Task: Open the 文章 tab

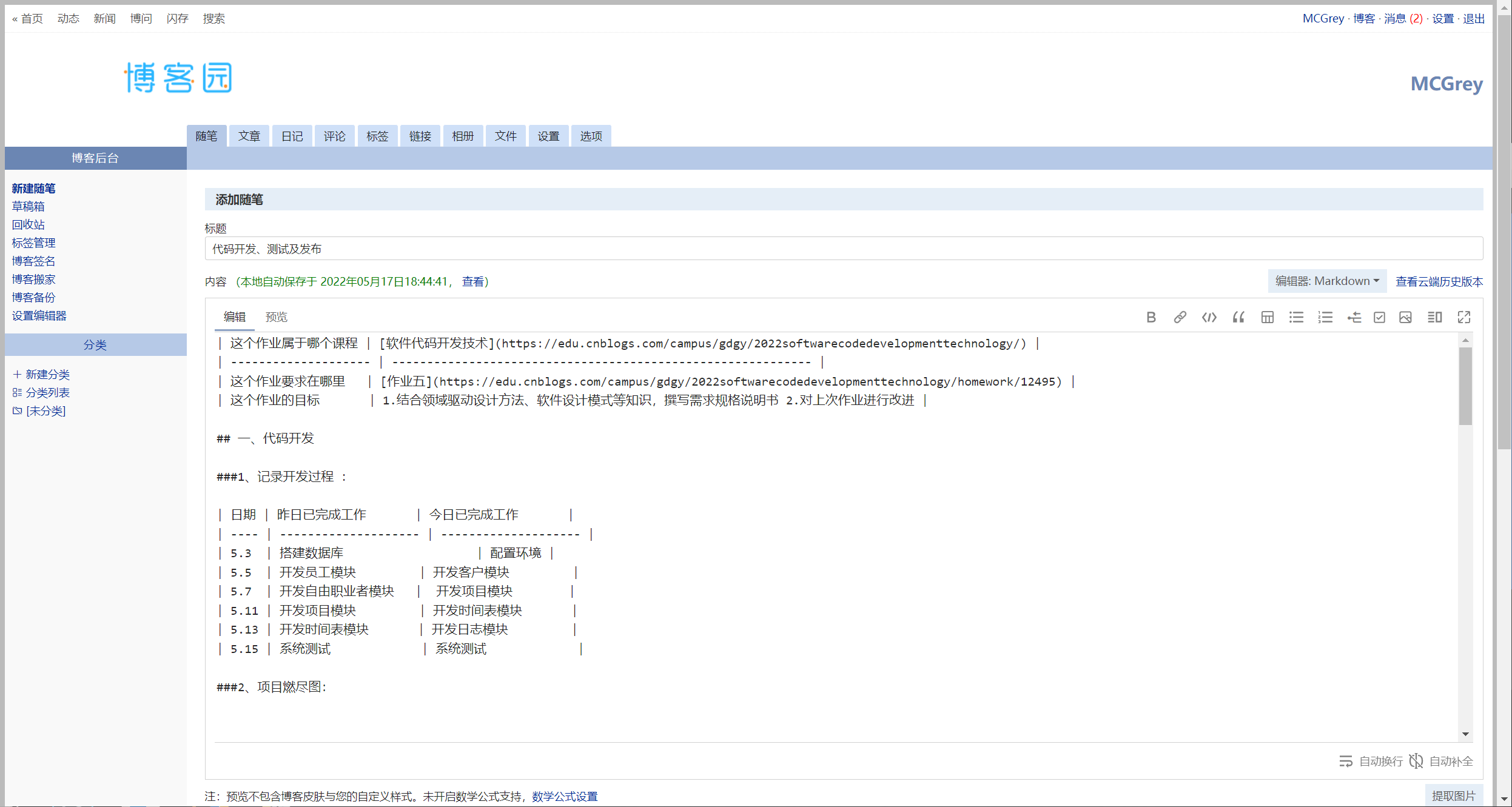Action: pos(249,136)
